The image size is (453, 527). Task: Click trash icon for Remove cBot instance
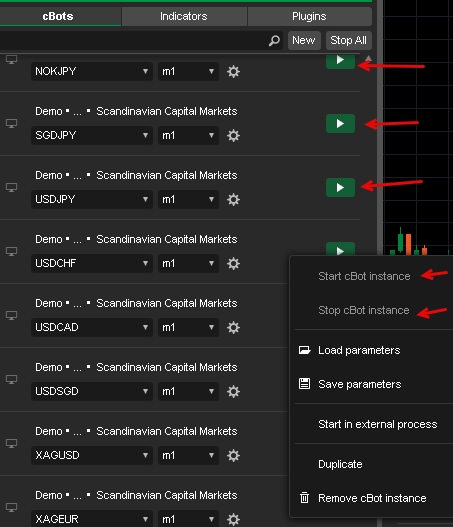tap(304, 498)
